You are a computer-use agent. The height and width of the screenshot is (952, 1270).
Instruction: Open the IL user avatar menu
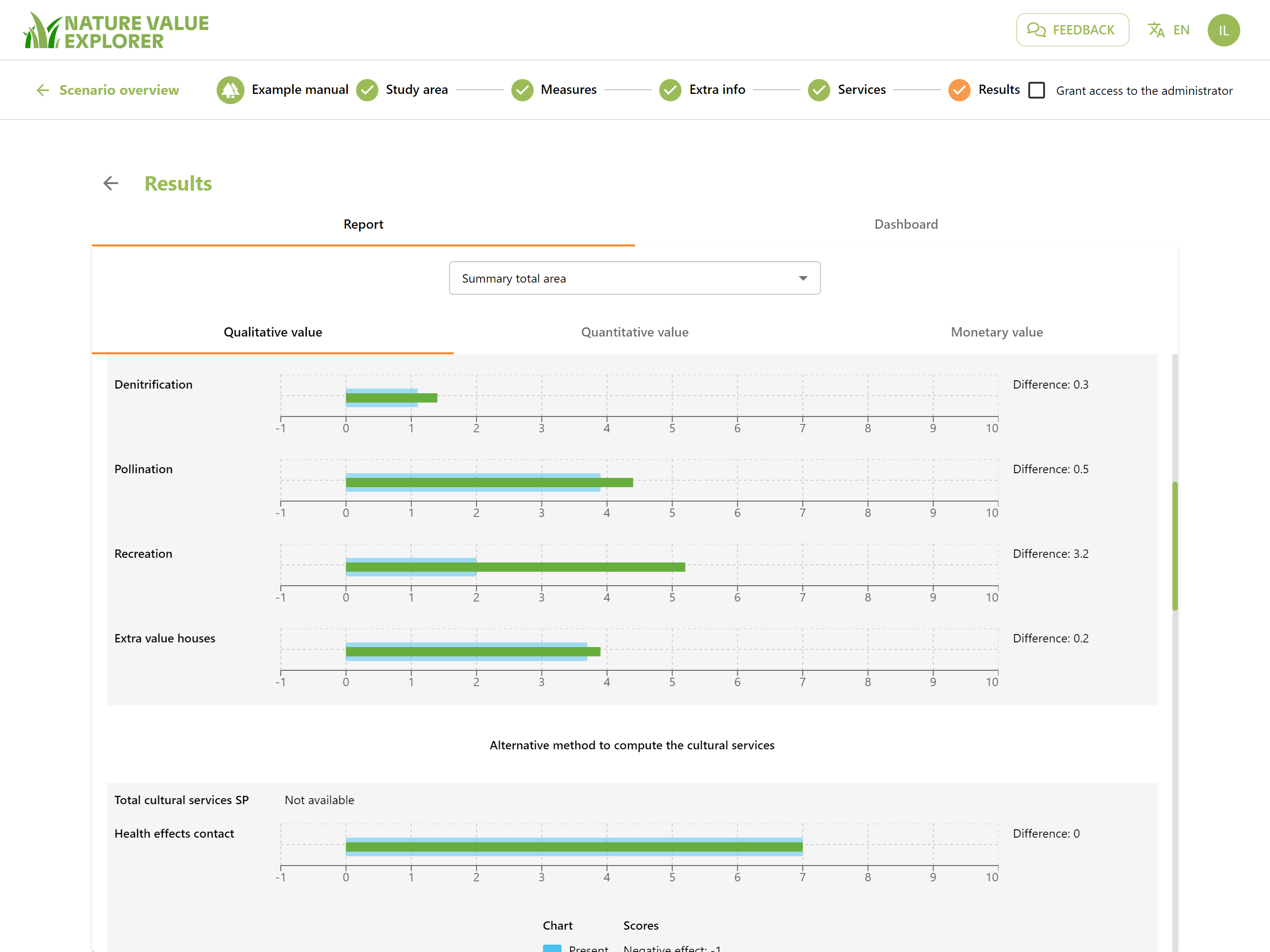[x=1224, y=30]
